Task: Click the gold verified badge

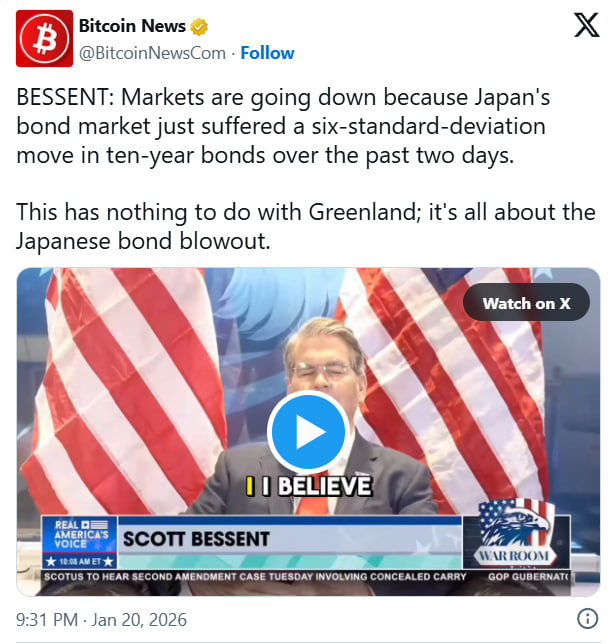Action: (199, 26)
